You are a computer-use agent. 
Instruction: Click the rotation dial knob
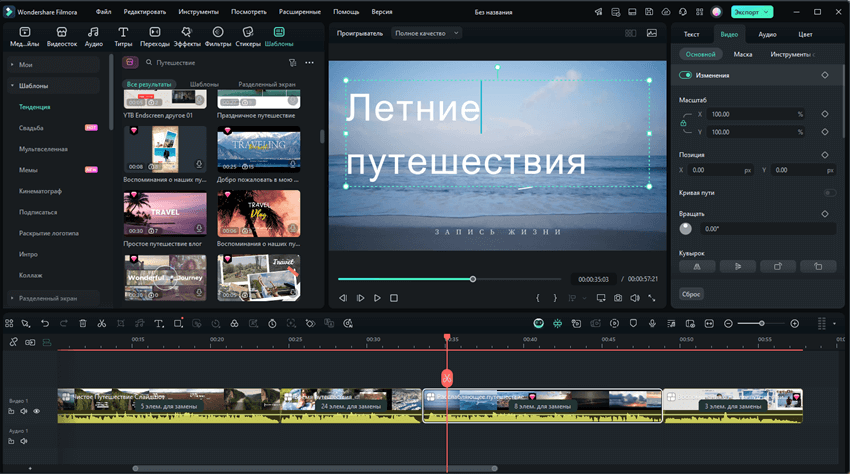pos(686,229)
